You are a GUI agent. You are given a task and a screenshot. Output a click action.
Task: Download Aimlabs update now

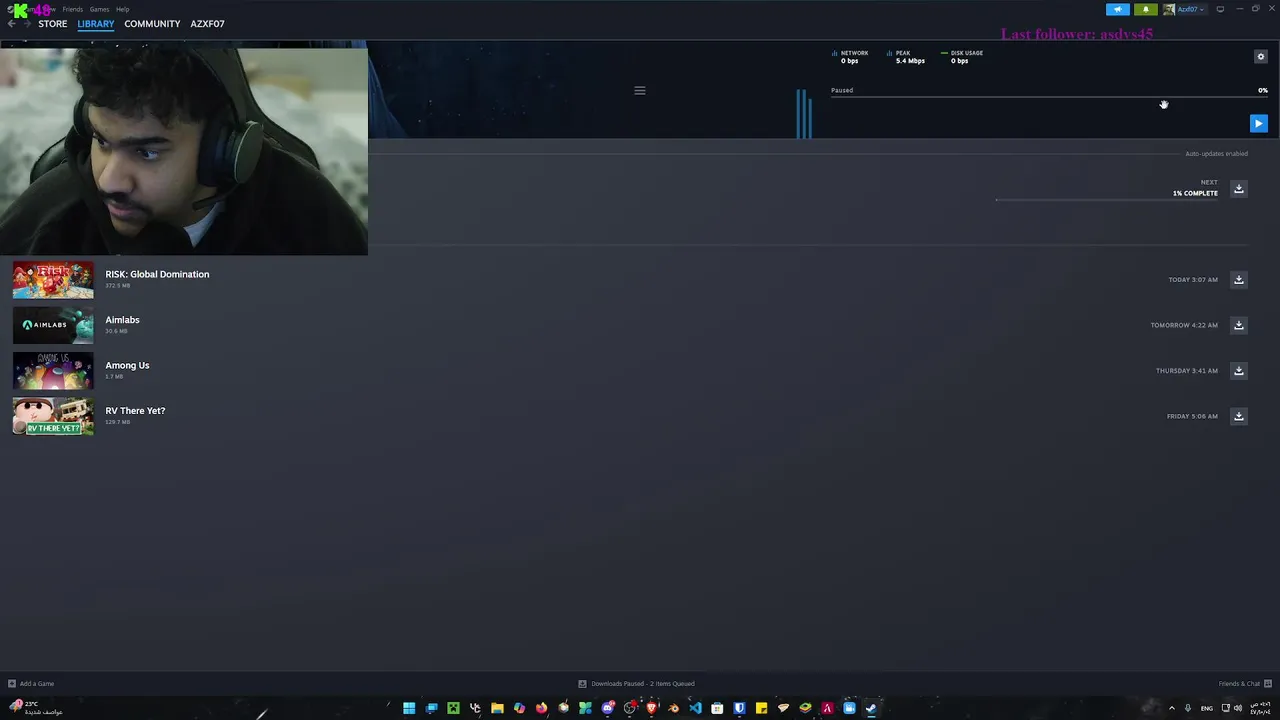[1238, 325]
